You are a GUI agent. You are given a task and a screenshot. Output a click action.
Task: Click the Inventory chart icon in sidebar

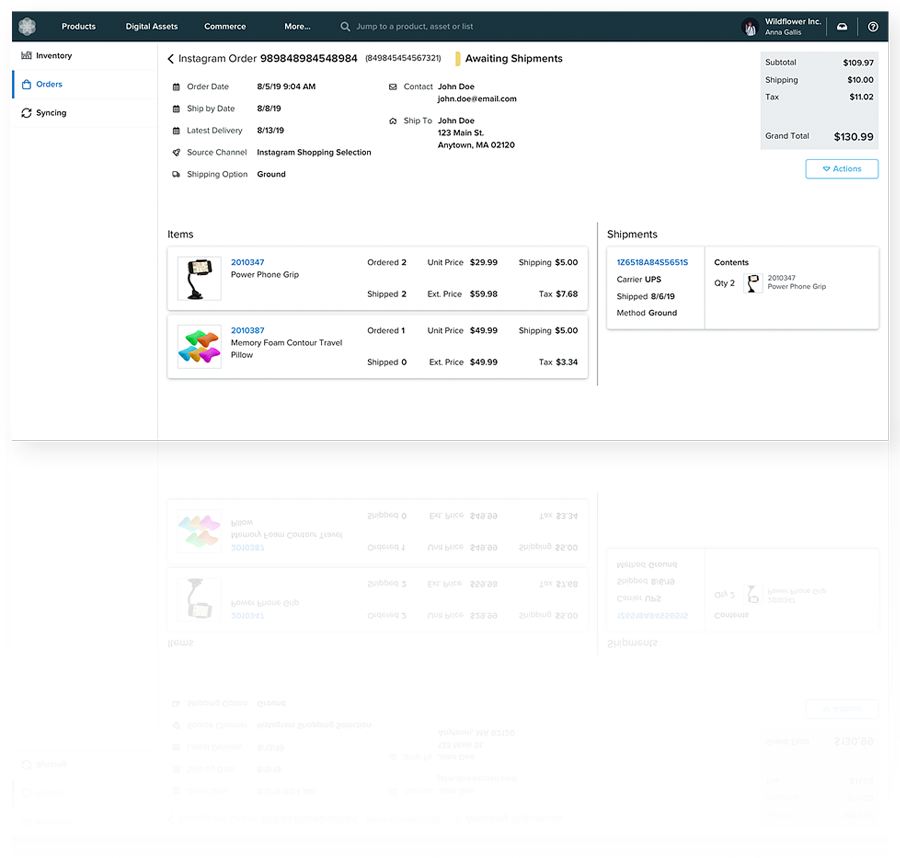click(x=26, y=56)
